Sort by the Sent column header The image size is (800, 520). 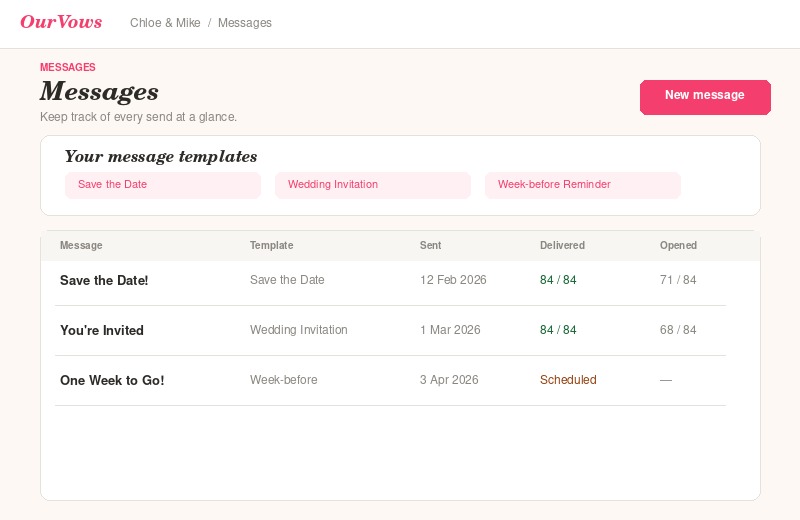click(430, 245)
